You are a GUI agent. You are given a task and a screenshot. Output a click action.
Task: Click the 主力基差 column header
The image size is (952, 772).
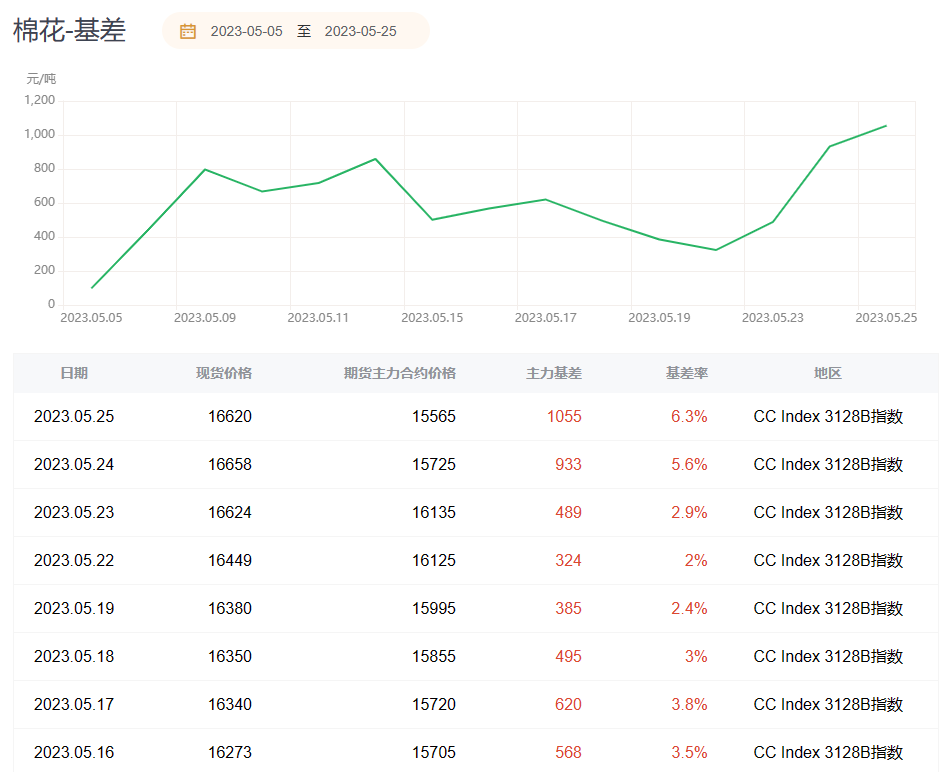pyautogui.click(x=554, y=373)
